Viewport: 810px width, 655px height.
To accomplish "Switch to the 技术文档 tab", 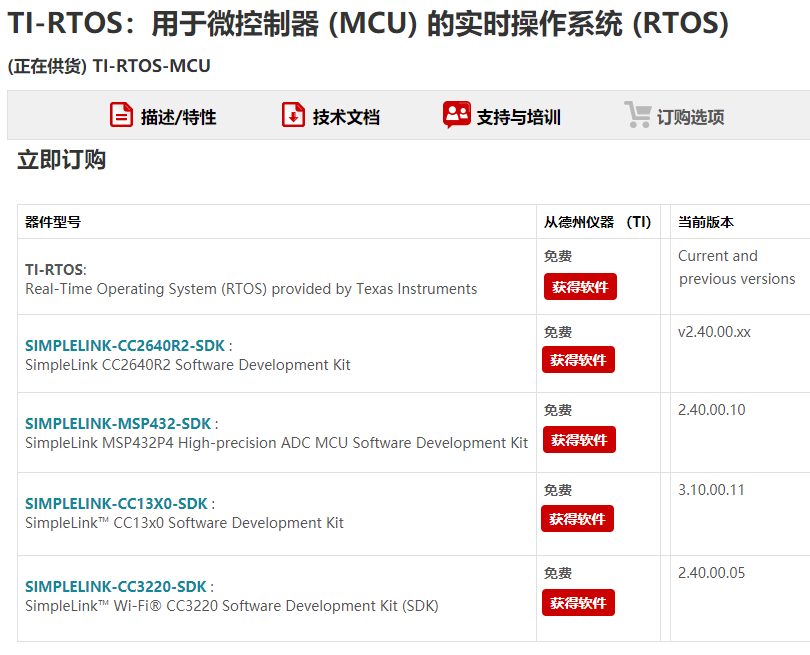I will (x=331, y=116).
